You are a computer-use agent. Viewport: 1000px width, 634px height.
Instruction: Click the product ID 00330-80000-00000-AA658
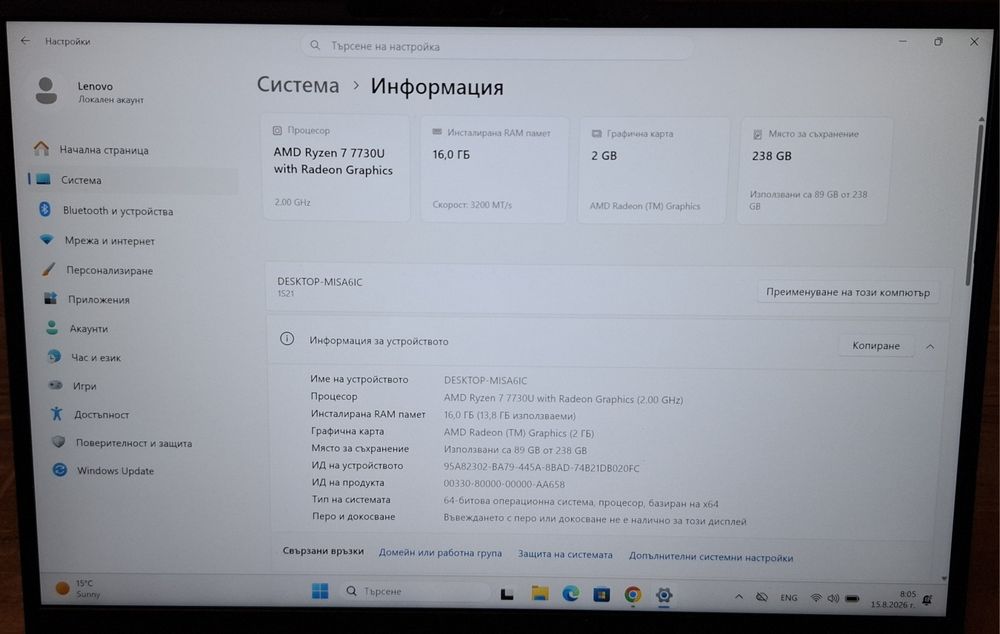[504, 484]
